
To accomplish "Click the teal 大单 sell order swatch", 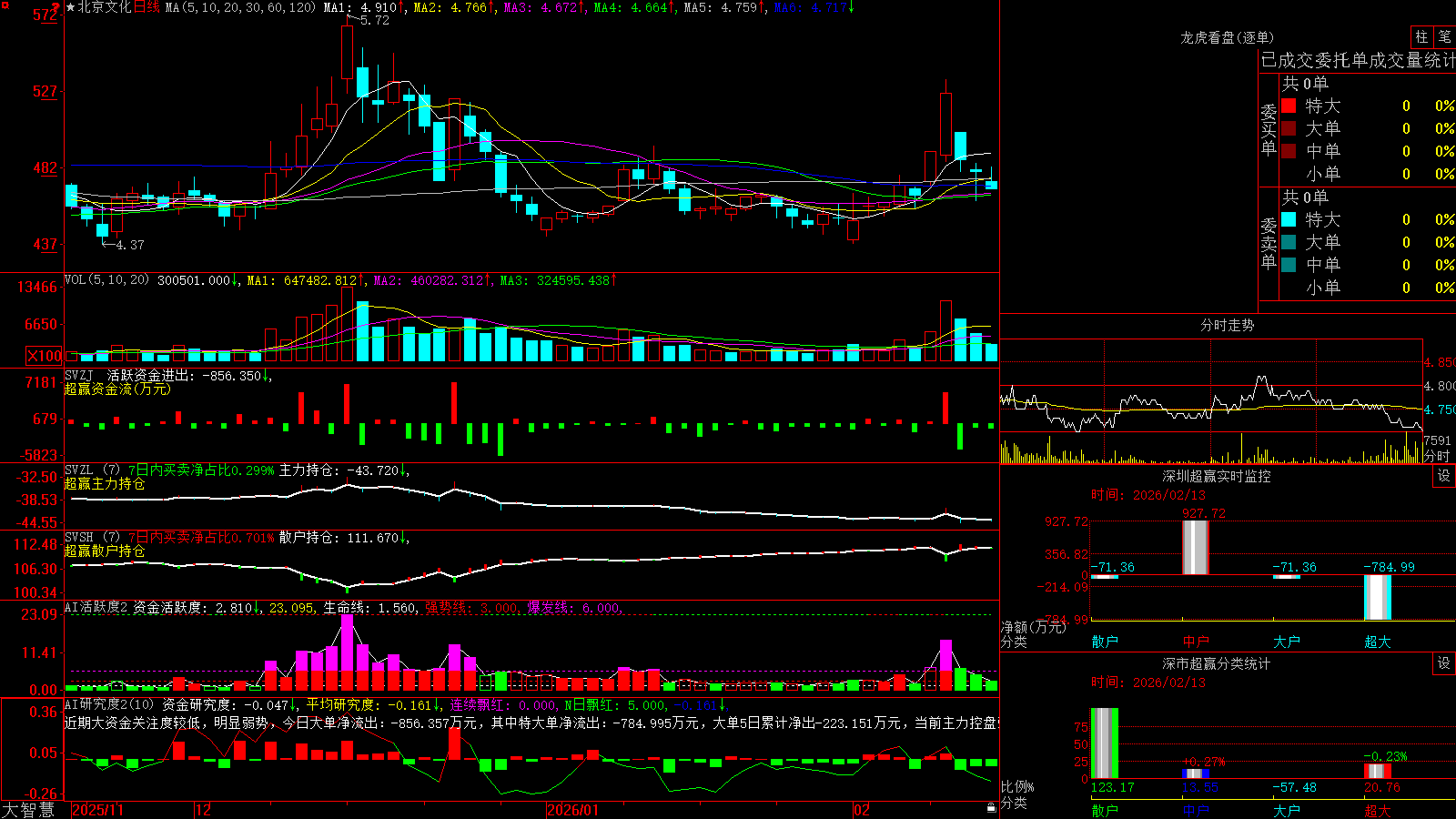I will (1289, 242).
